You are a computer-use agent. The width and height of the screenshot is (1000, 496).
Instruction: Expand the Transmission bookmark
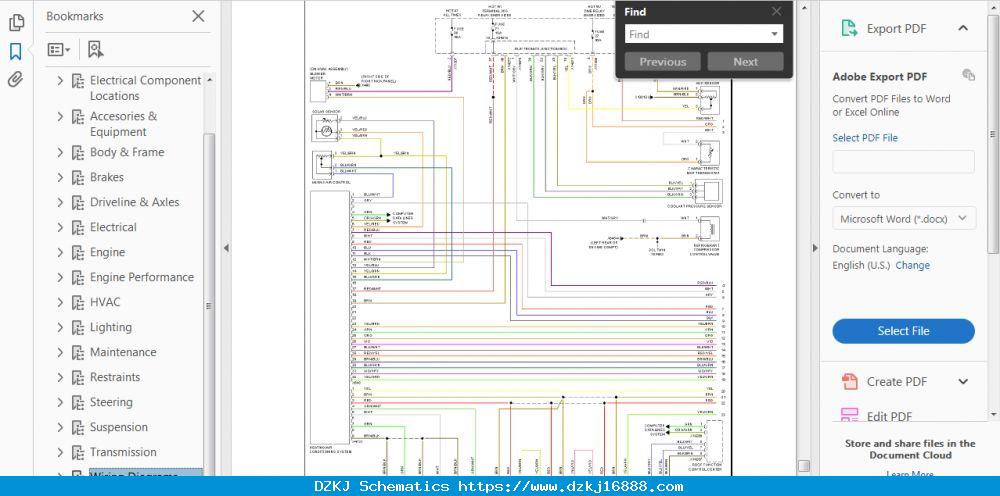(x=60, y=452)
